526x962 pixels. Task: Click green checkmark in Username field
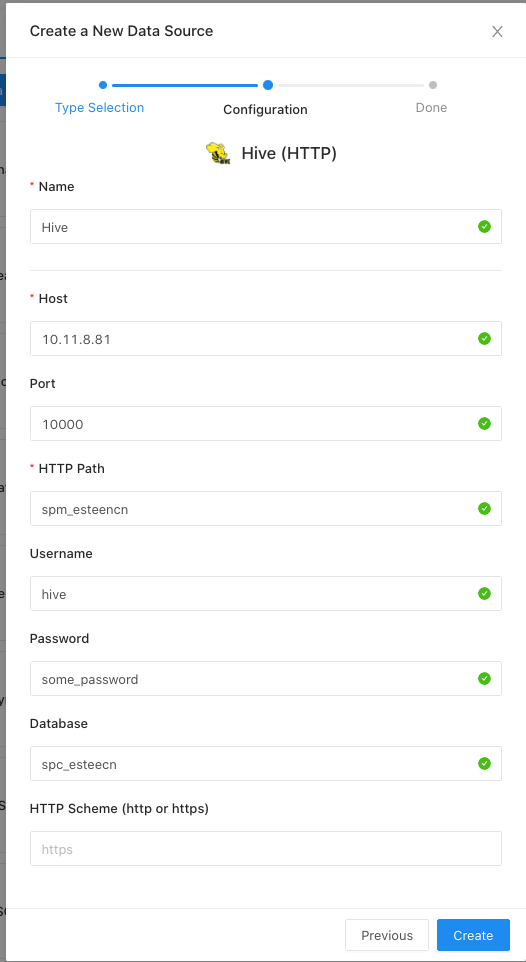pyautogui.click(x=484, y=594)
